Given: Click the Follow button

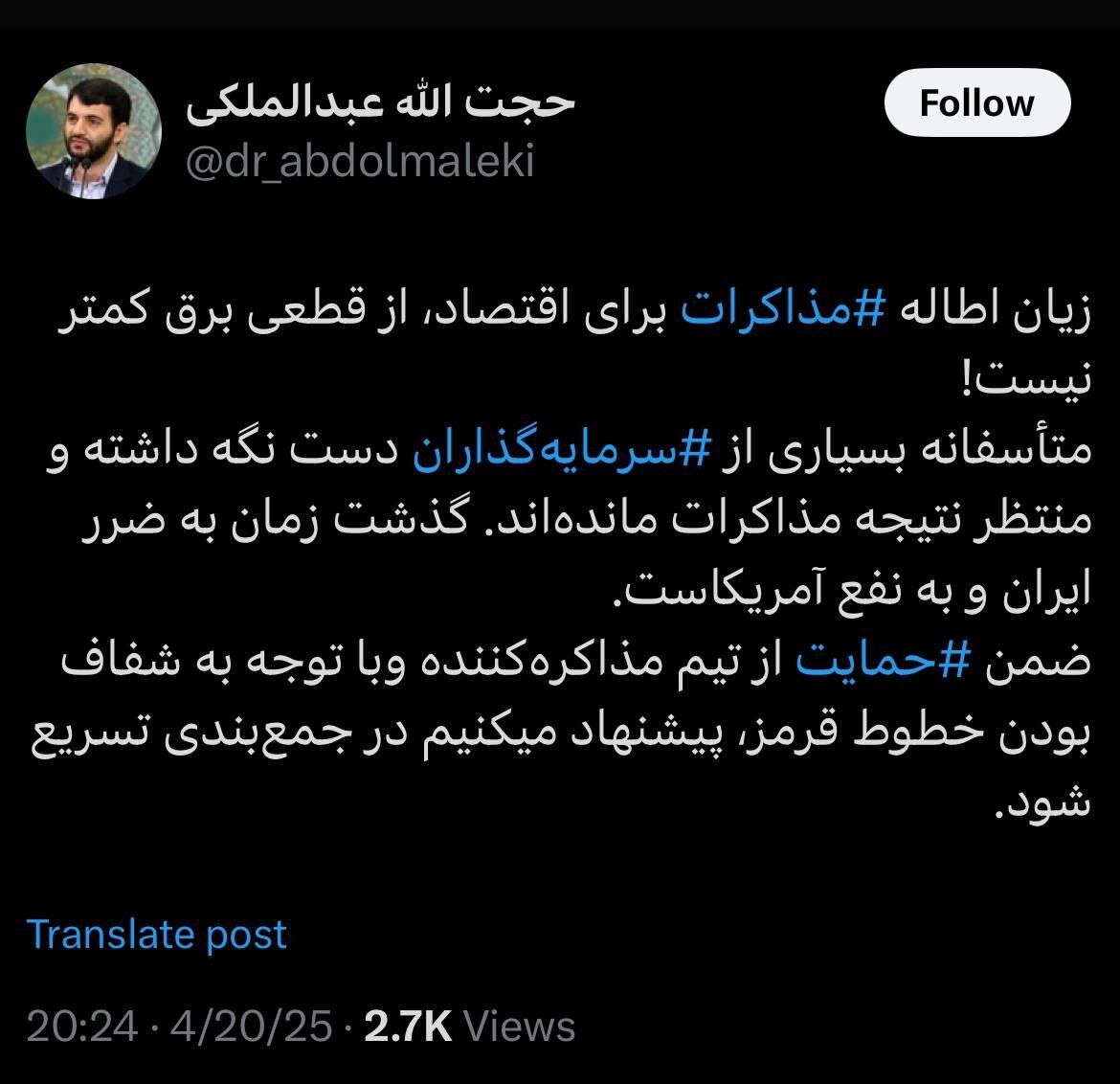Looking at the screenshot, I should 976,102.
